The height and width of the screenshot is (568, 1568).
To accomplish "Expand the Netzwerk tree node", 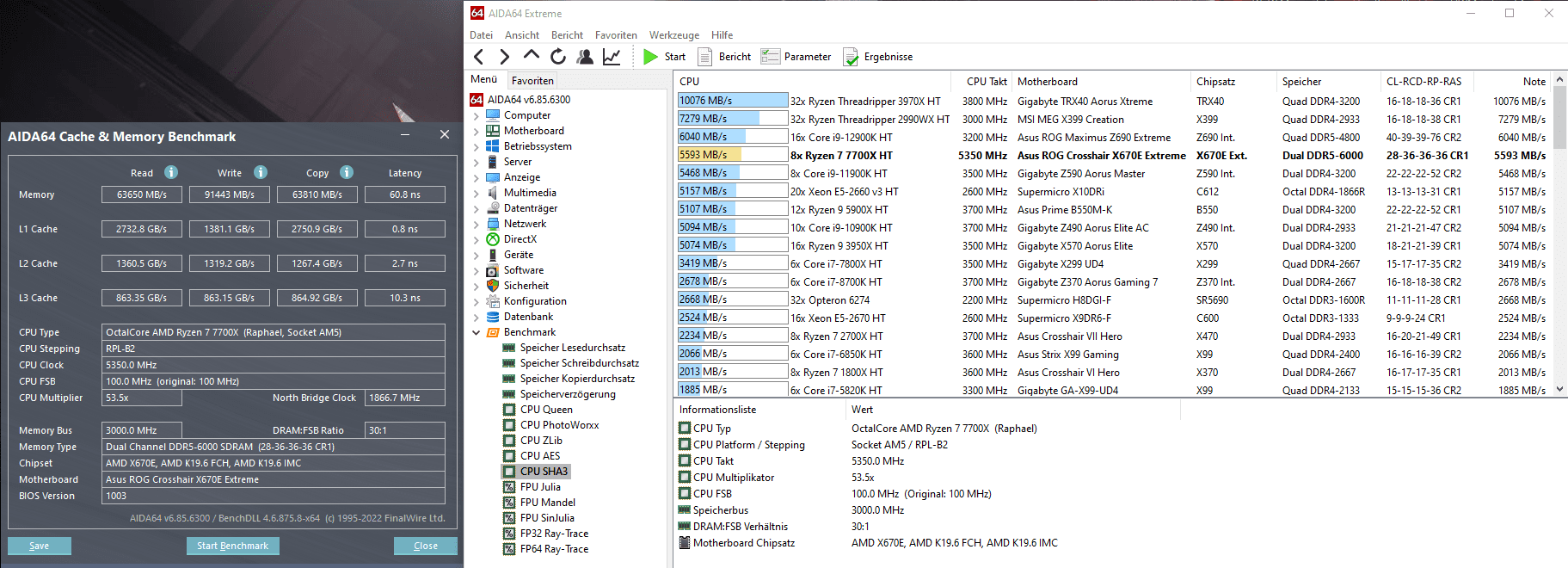I will point(477,224).
